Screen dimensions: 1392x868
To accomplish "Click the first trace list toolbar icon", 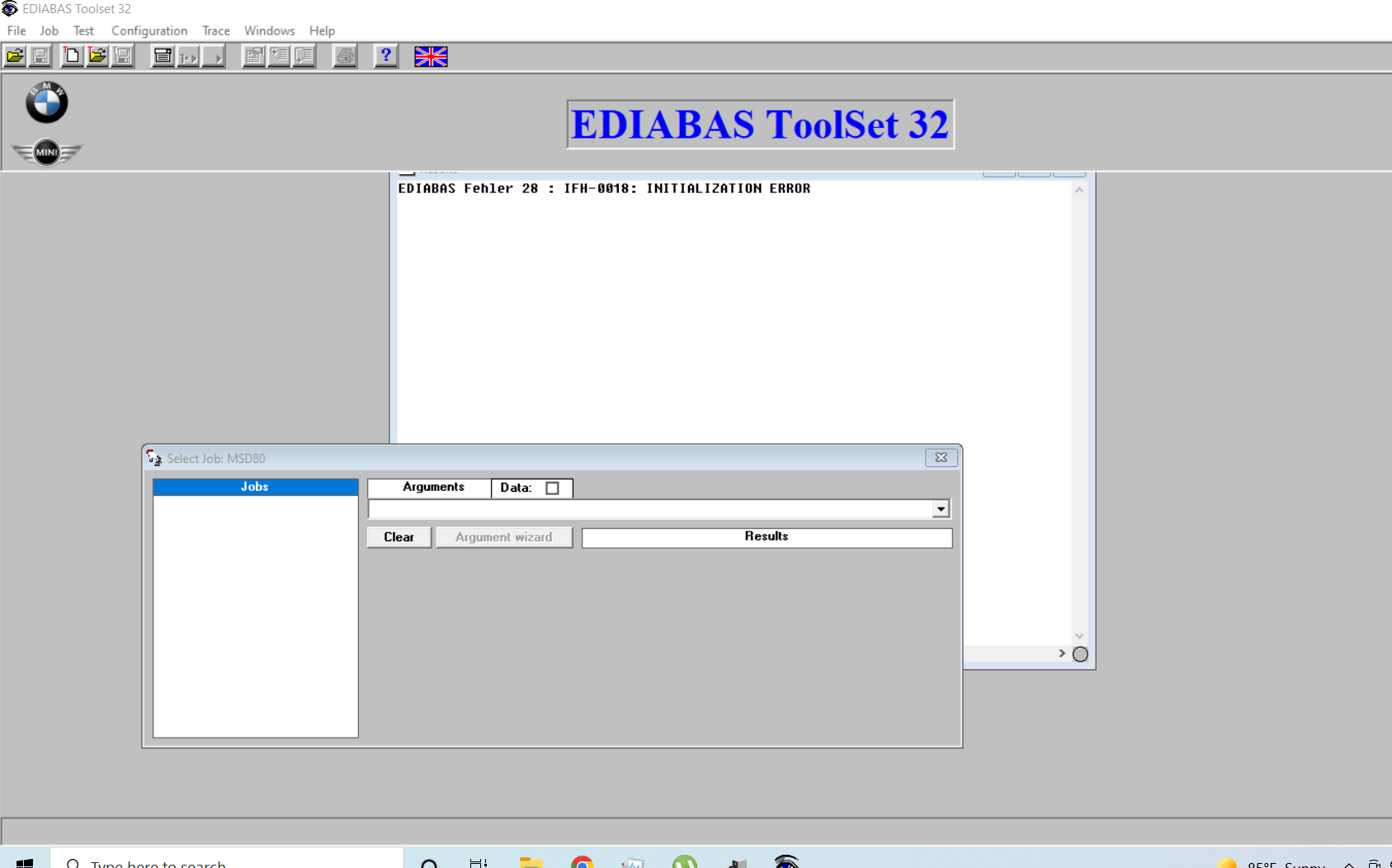I will (279, 56).
